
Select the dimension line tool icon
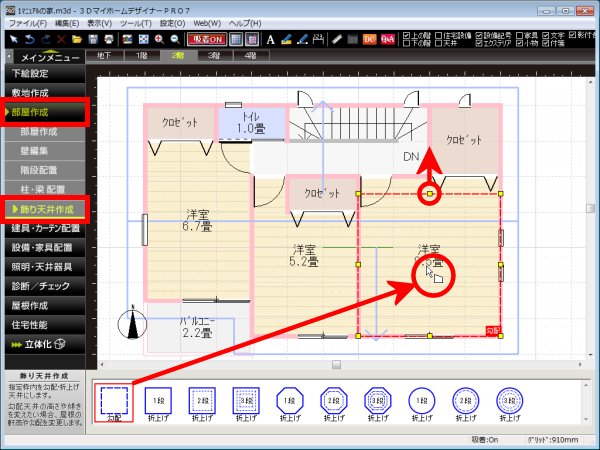318,39
